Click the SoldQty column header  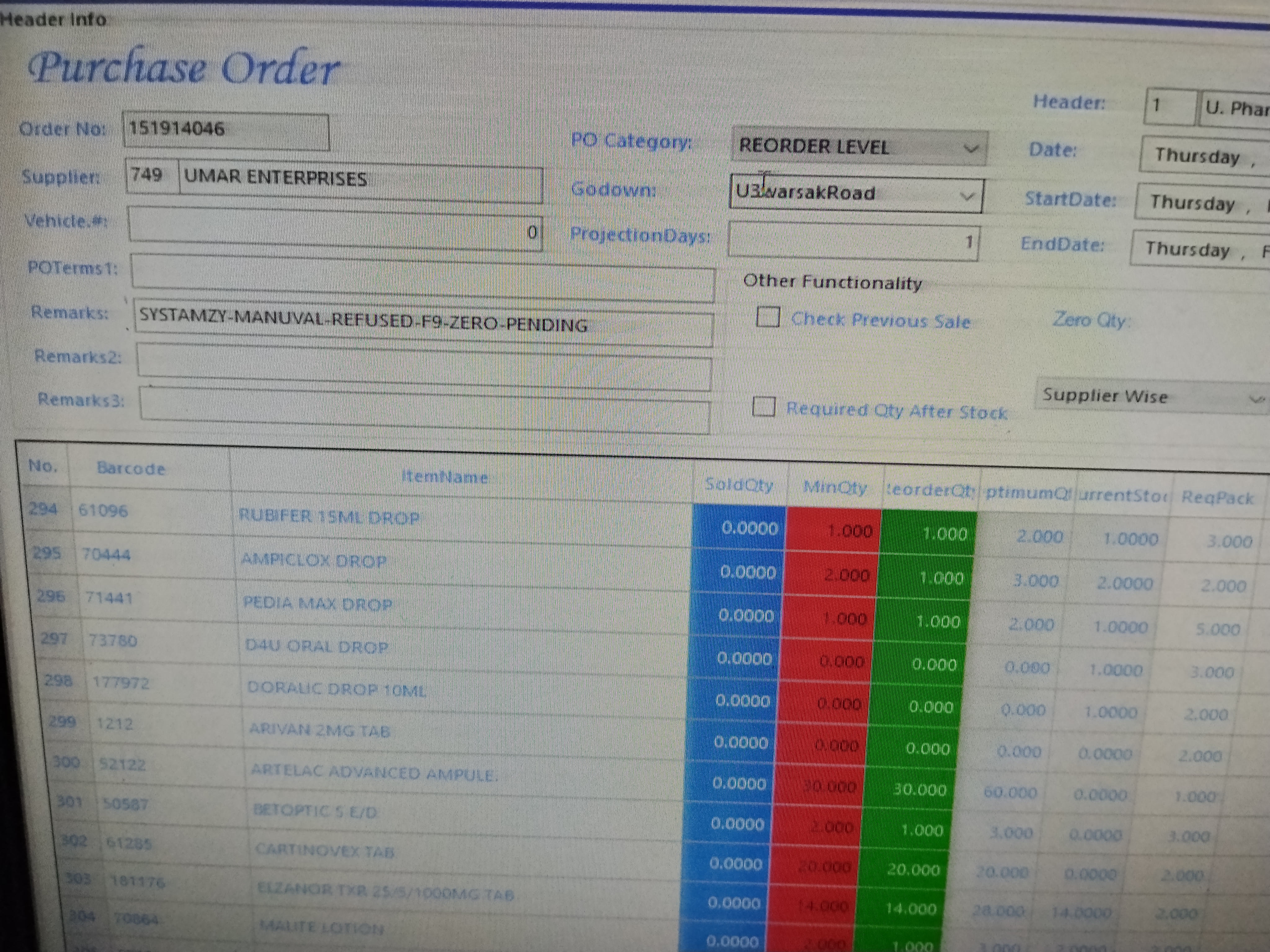tap(739, 485)
